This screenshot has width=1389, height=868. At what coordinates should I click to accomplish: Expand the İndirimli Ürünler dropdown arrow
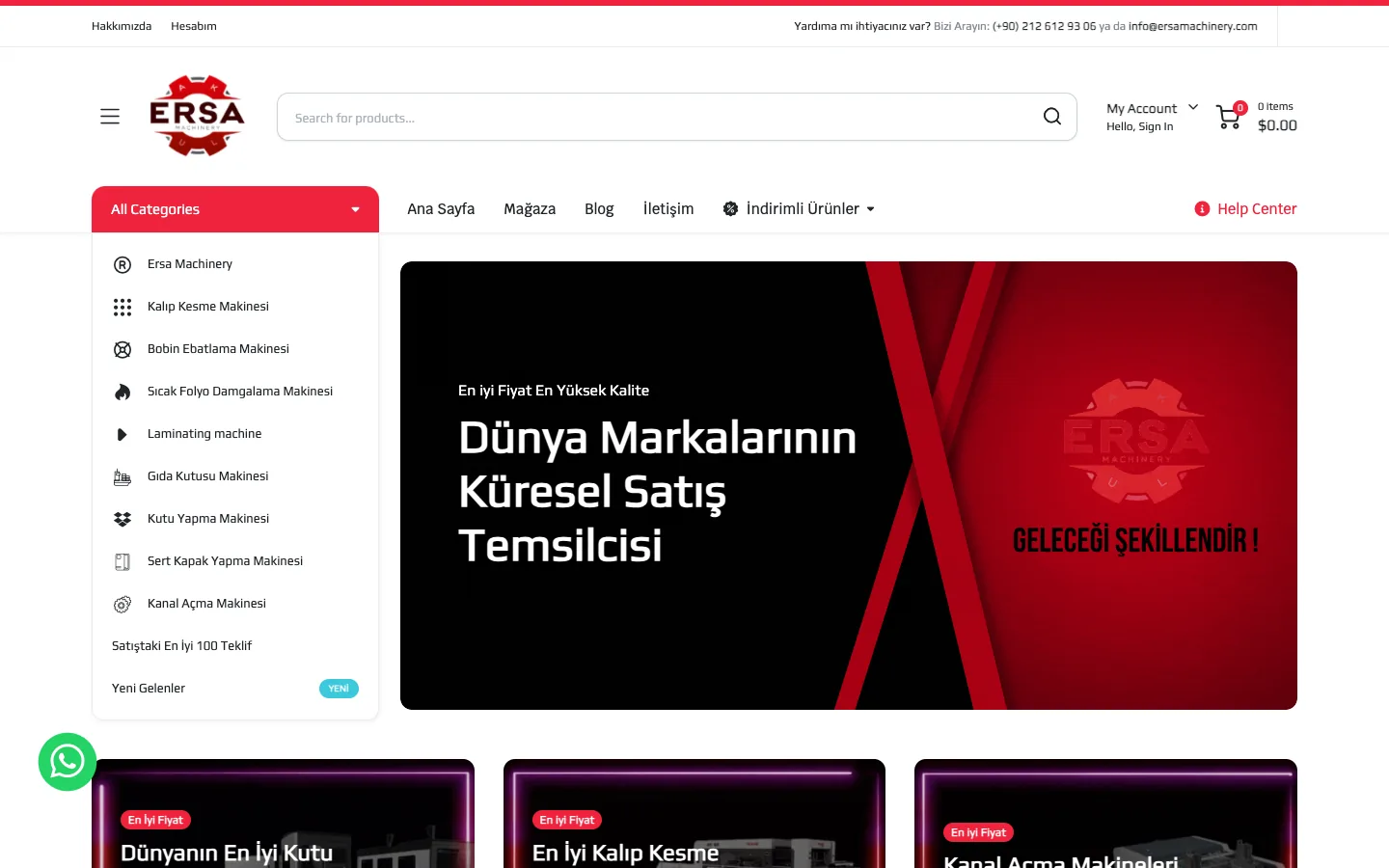point(870,209)
